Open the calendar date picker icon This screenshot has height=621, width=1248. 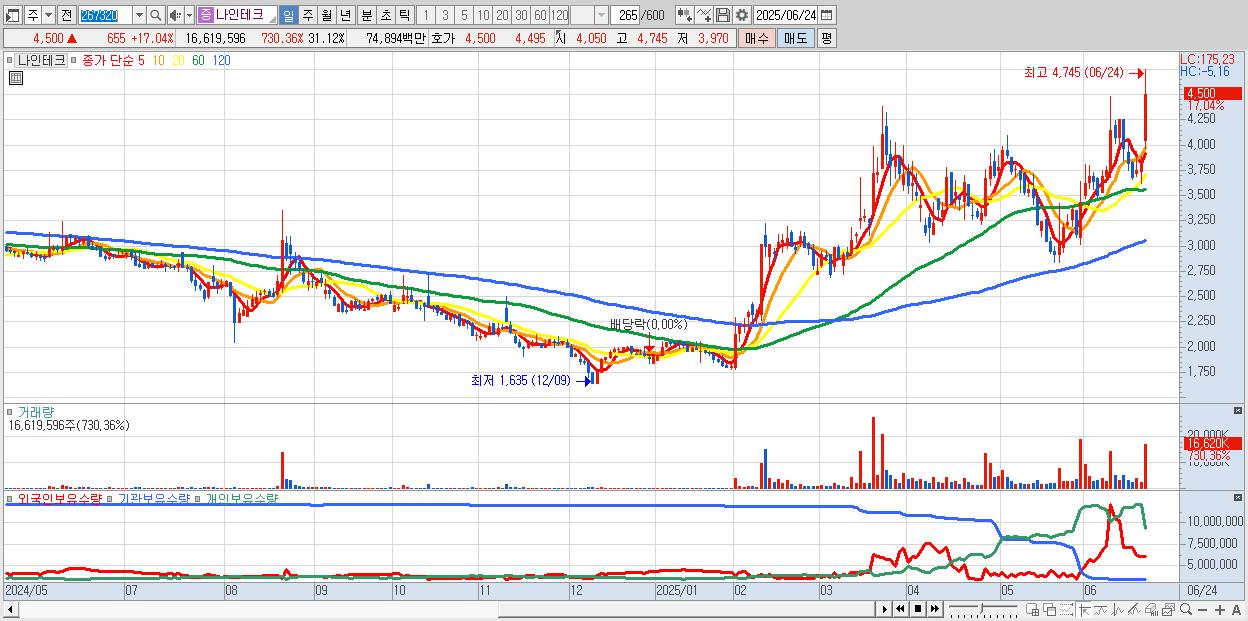827,15
